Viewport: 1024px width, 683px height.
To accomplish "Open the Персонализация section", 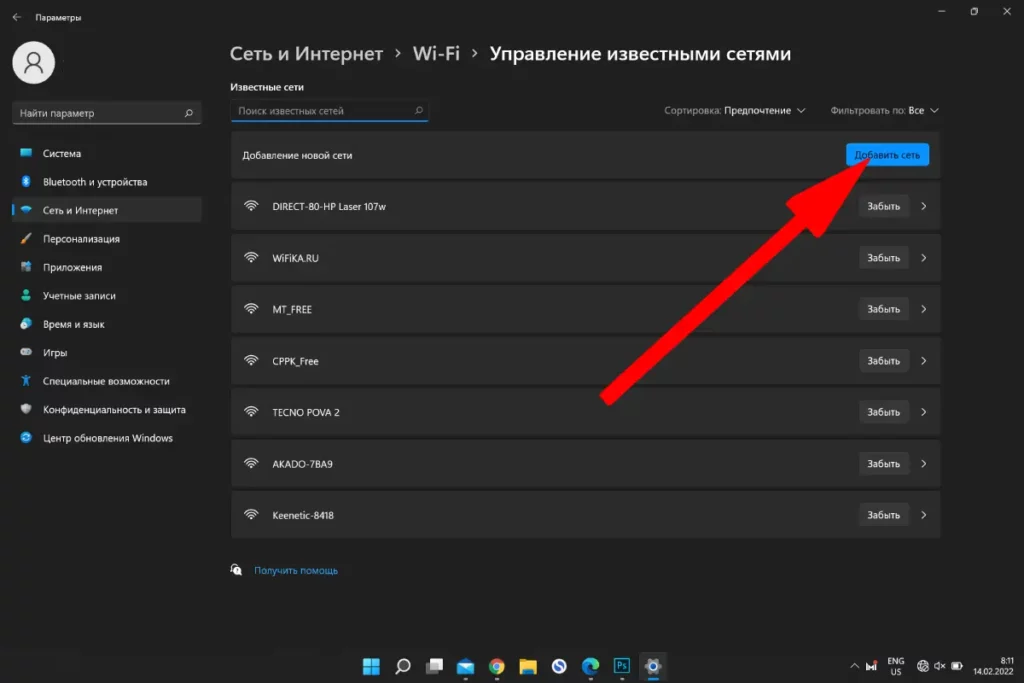I will point(106,239).
